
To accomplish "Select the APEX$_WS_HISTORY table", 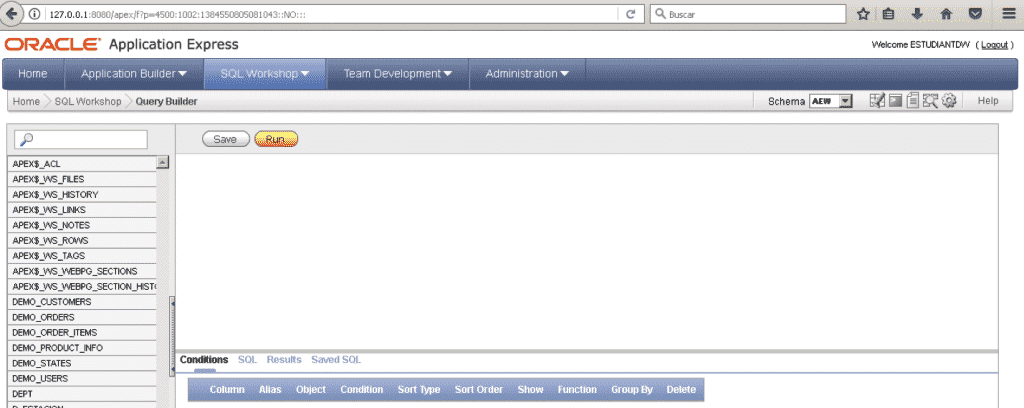I will (x=82, y=195).
